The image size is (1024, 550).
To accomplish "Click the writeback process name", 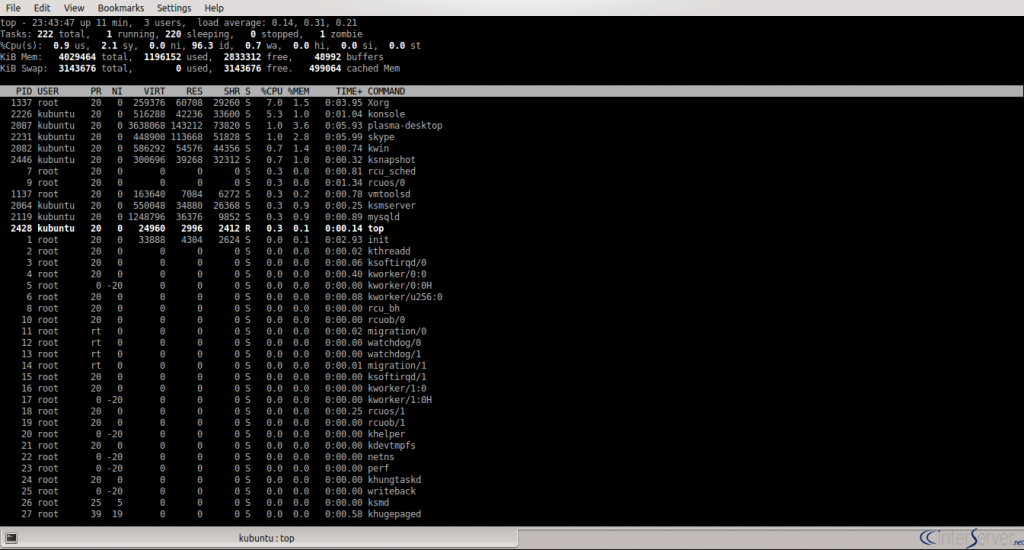I will [x=391, y=491].
